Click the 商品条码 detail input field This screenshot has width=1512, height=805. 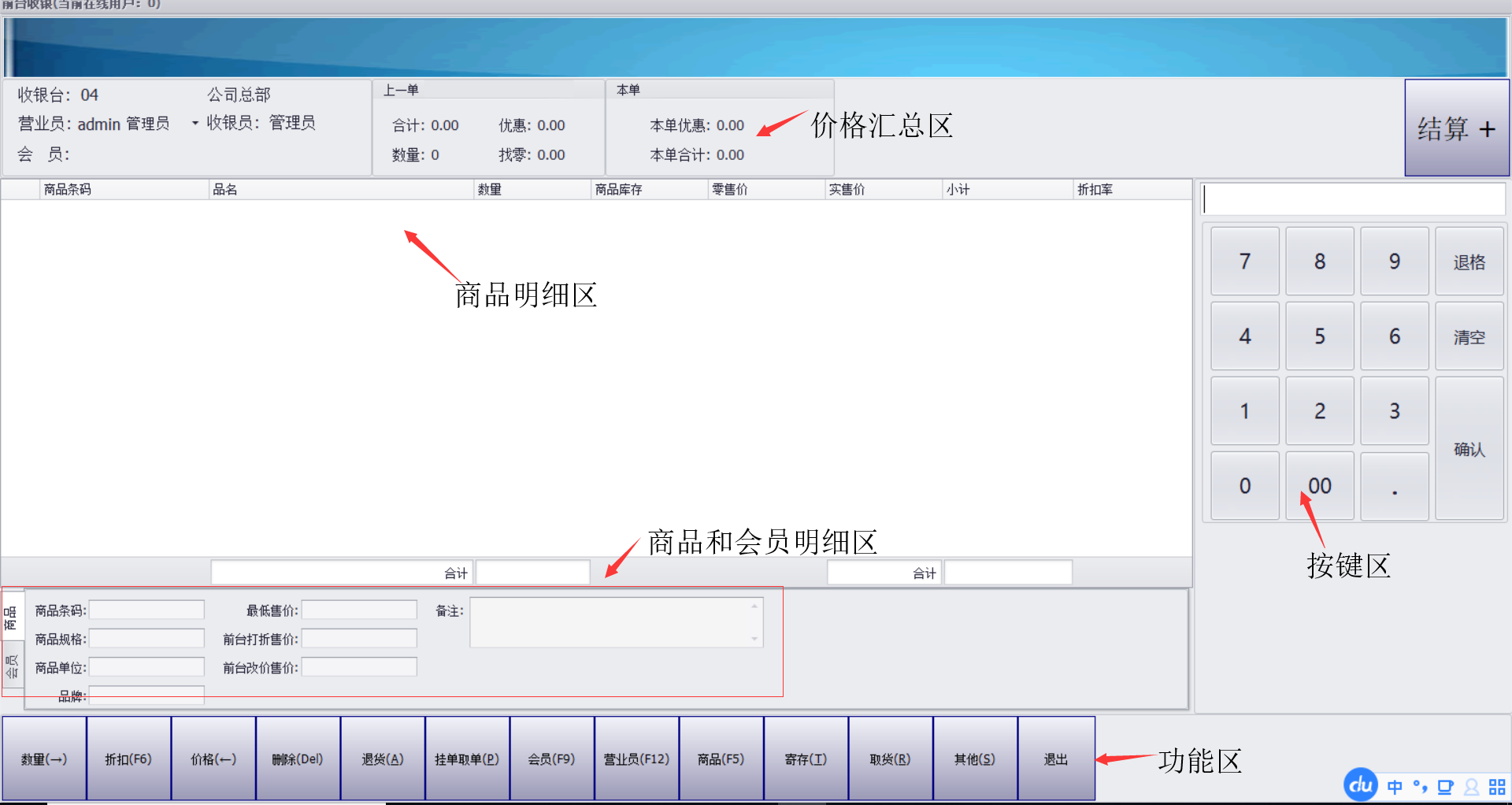click(x=147, y=610)
